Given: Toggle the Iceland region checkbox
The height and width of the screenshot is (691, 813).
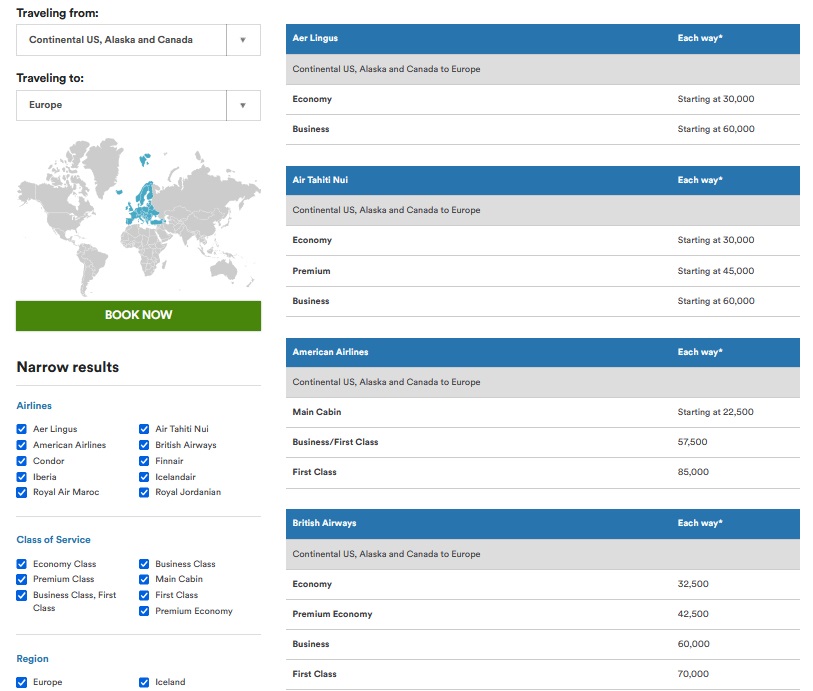Looking at the screenshot, I should [x=145, y=682].
